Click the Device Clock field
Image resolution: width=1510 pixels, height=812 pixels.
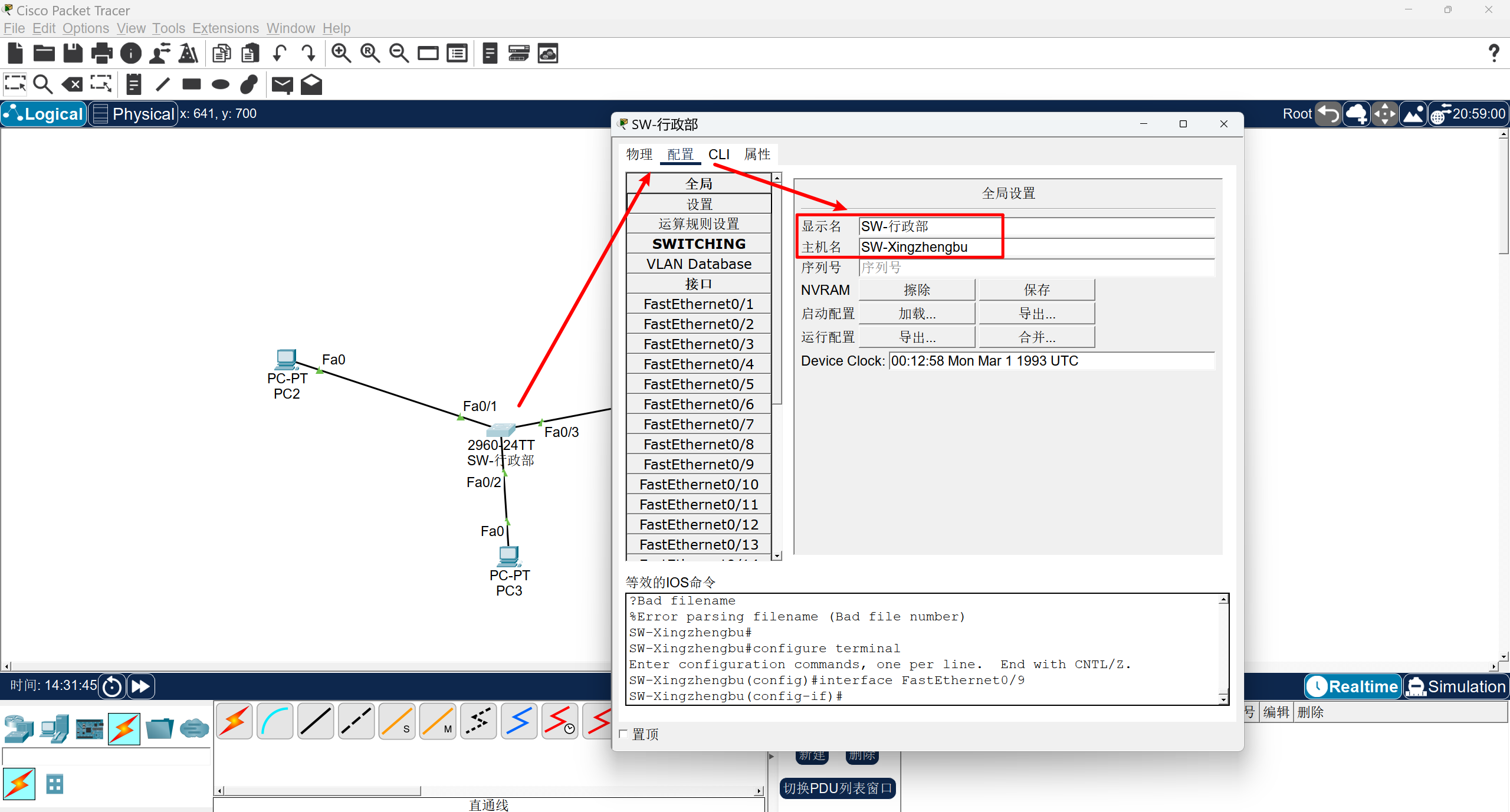tap(1052, 361)
